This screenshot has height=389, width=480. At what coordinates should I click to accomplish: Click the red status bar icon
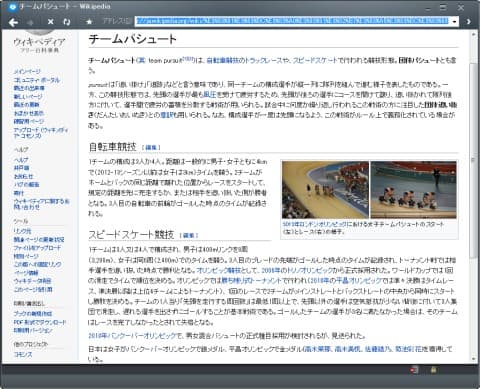[x=414, y=369]
